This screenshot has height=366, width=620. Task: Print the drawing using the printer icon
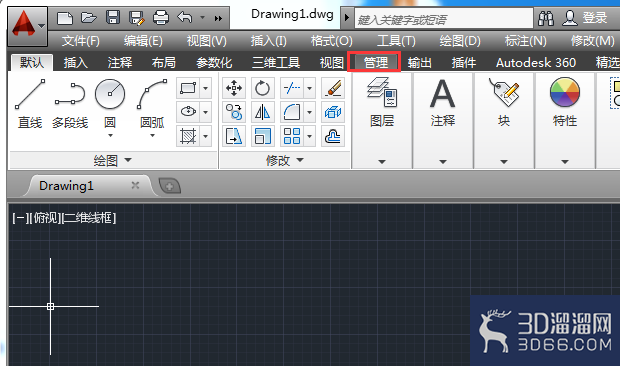coord(161,18)
